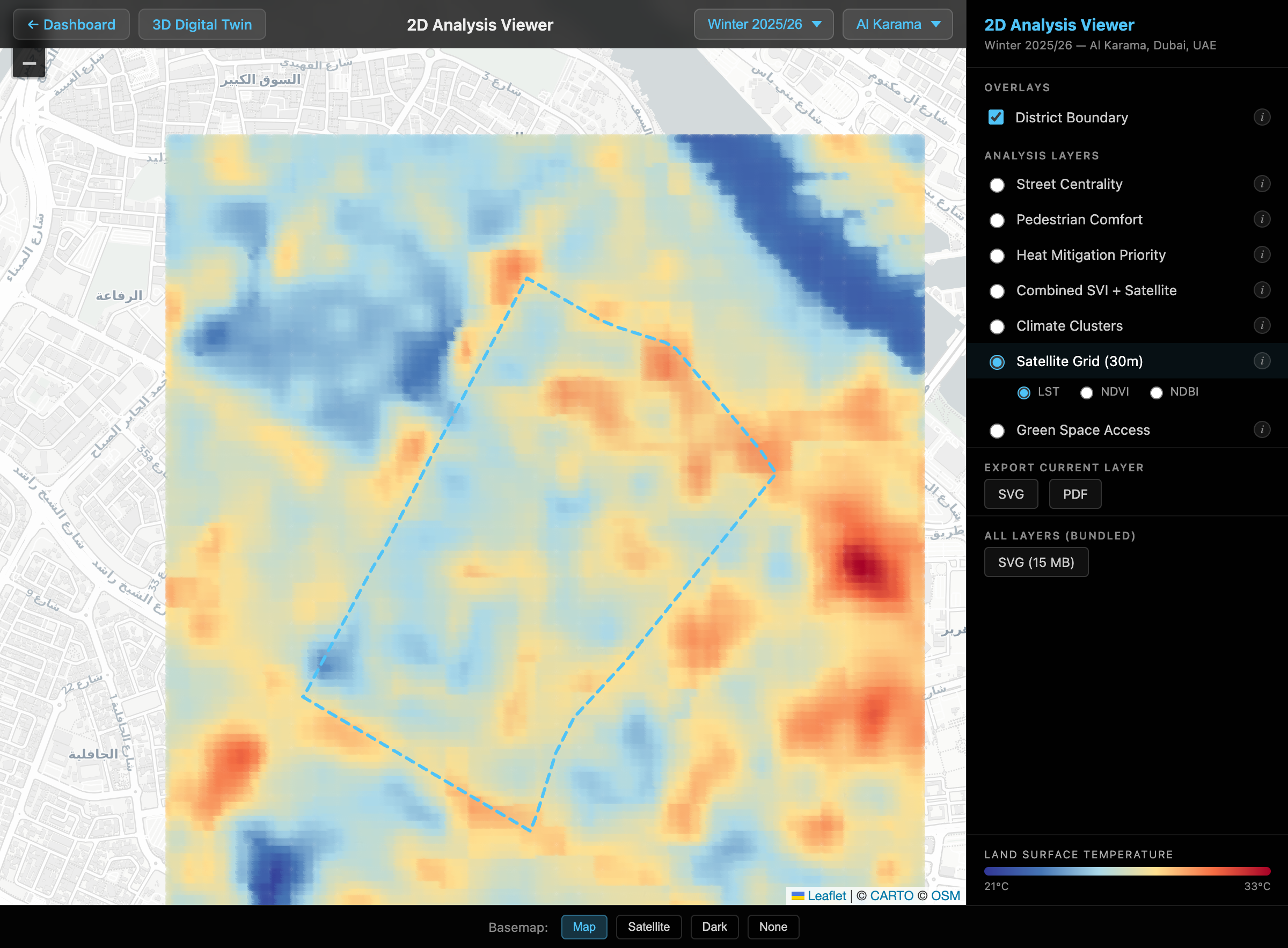
Task: Show info icon for Street Centrality
Action: 1262,184
